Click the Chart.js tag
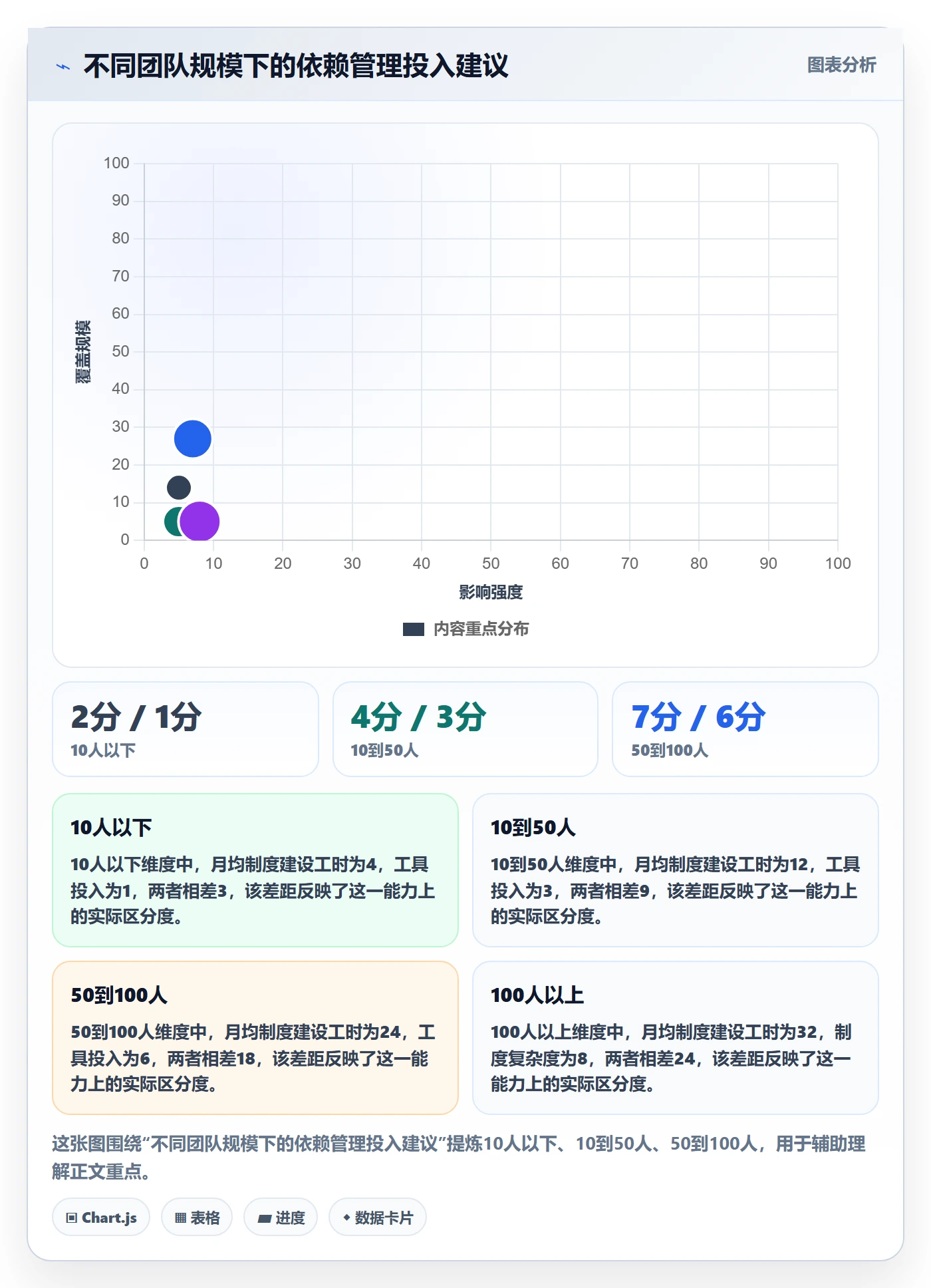This screenshot has height=1288, width=931. tap(101, 1217)
